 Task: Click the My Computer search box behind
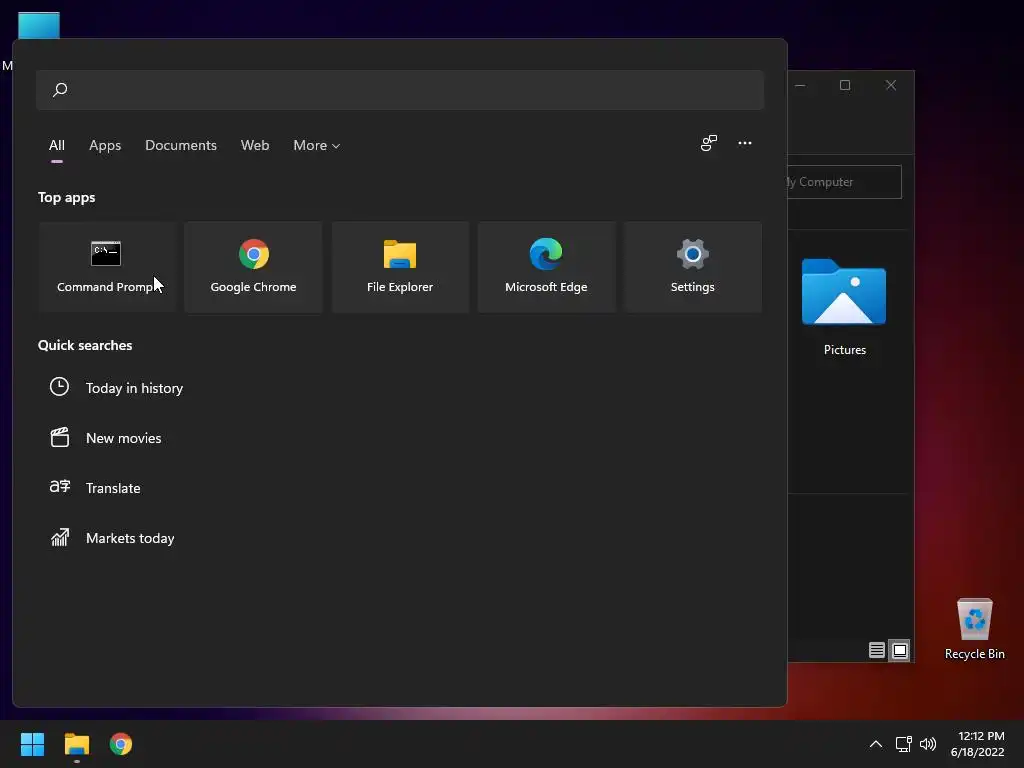coord(844,182)
